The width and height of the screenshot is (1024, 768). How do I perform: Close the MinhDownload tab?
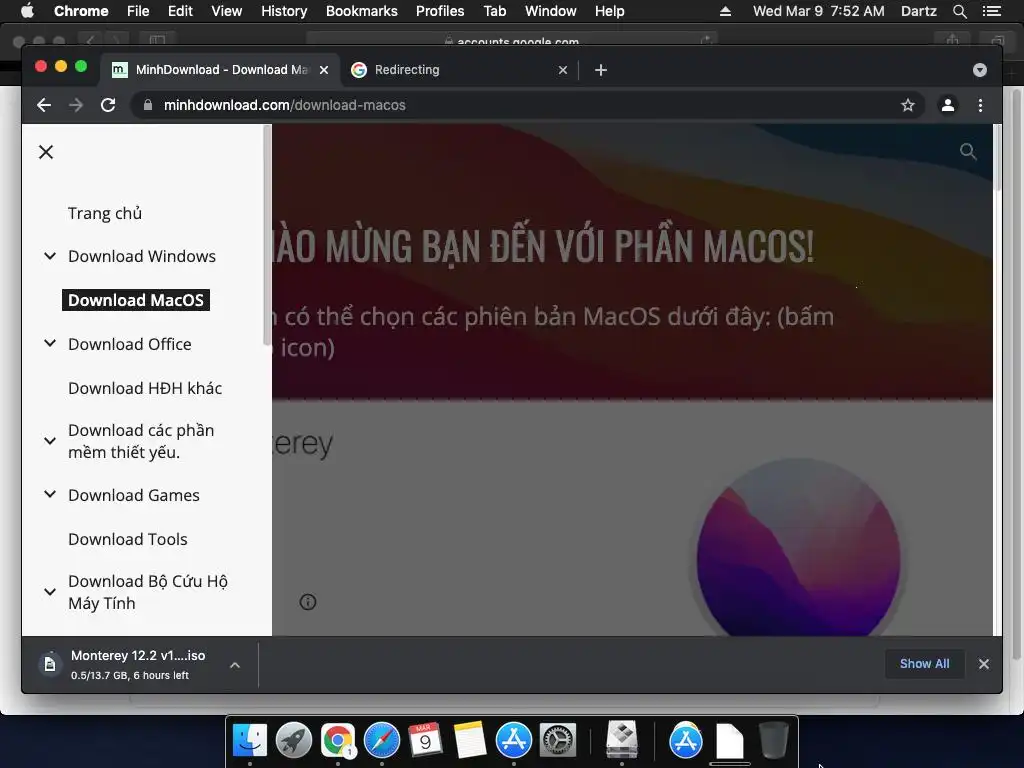324,70
